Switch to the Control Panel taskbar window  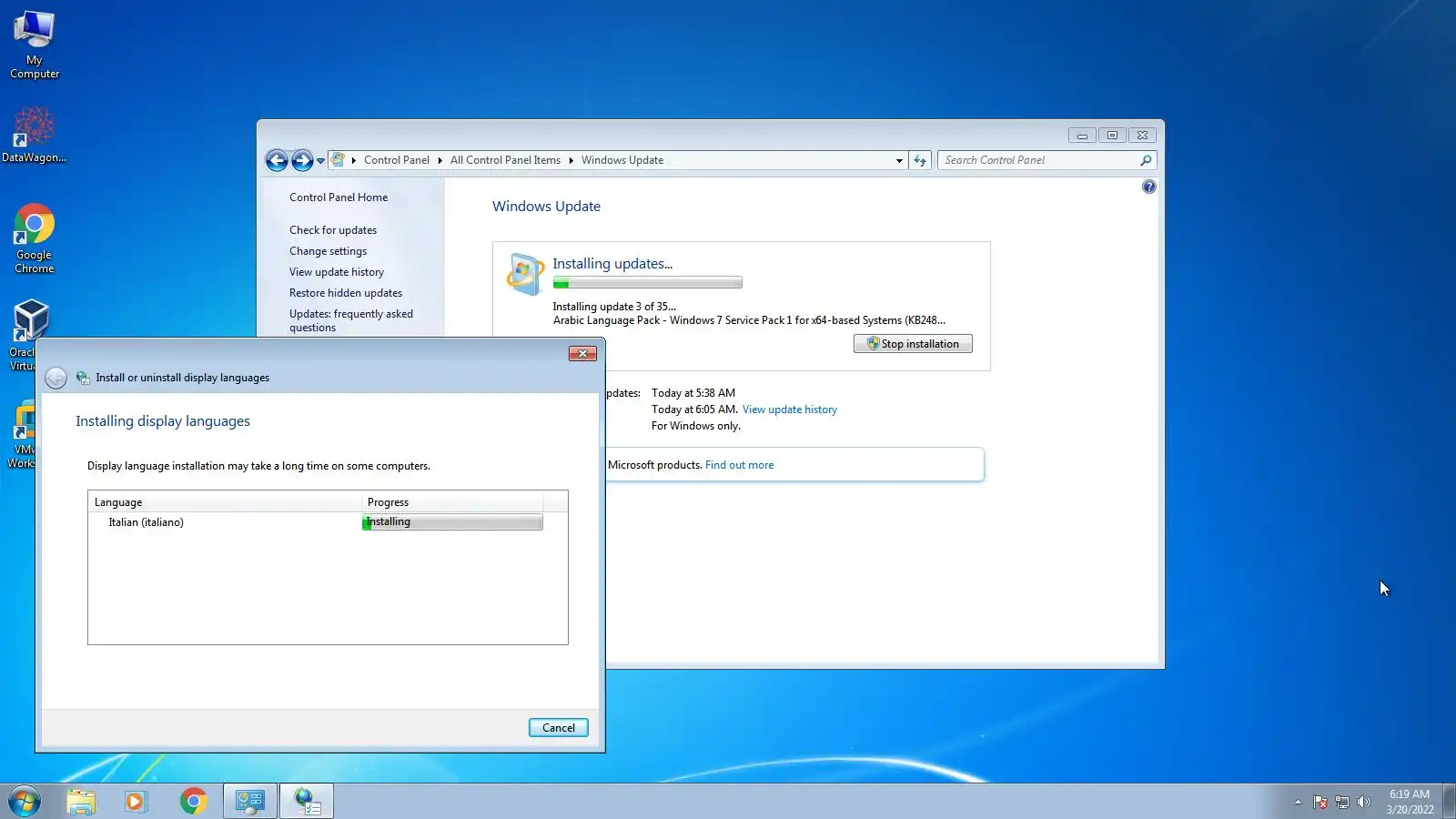coord(250,801)
